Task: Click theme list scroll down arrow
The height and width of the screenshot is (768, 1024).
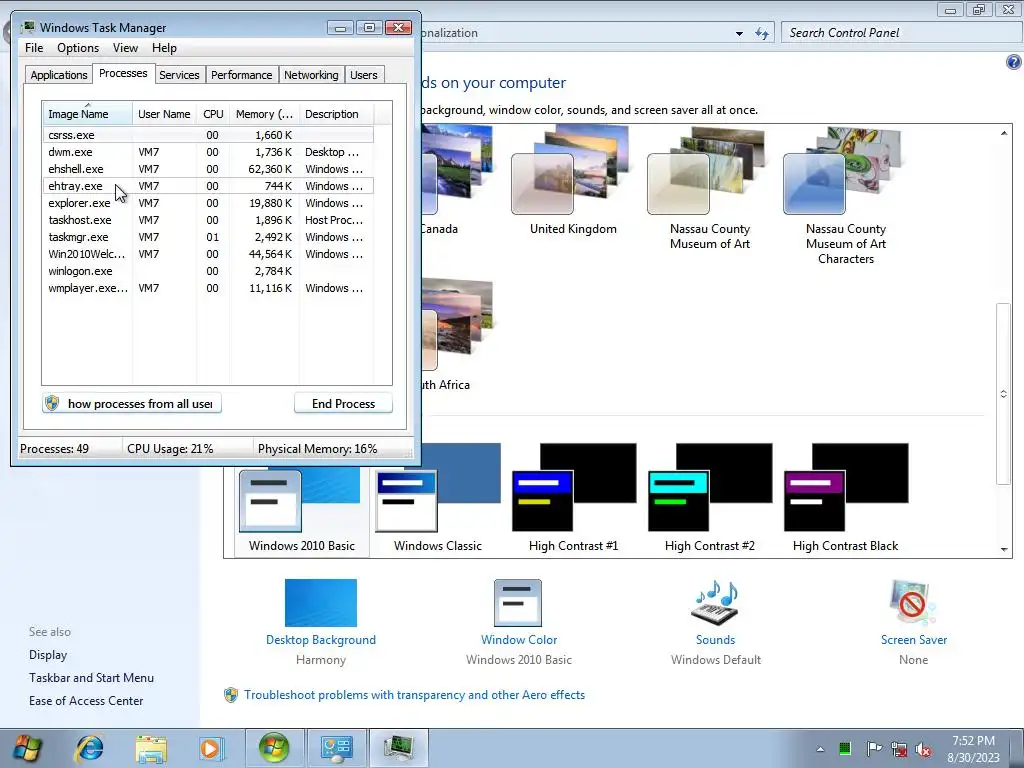Action: [x=1004, y=549]
